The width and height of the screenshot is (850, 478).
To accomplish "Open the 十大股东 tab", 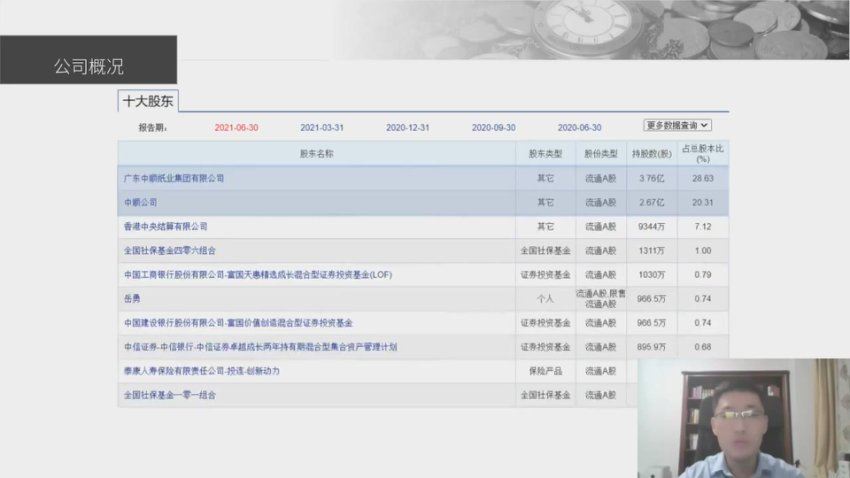I will (148, 101).
